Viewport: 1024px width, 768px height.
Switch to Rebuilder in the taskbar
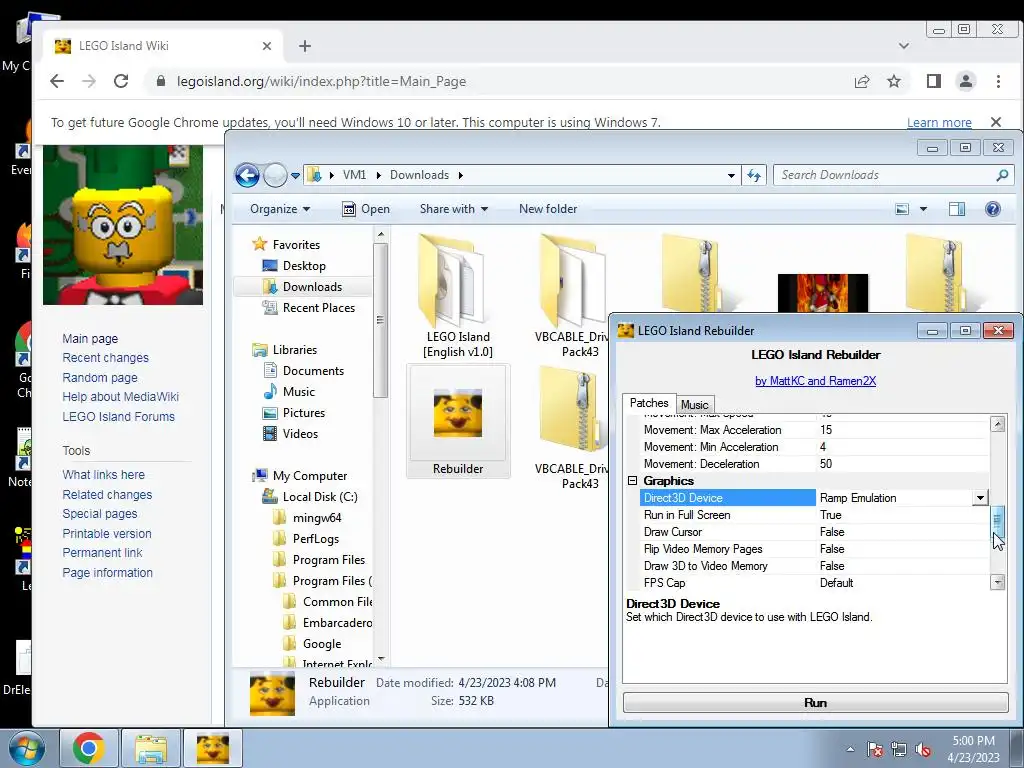pos(213,748)
